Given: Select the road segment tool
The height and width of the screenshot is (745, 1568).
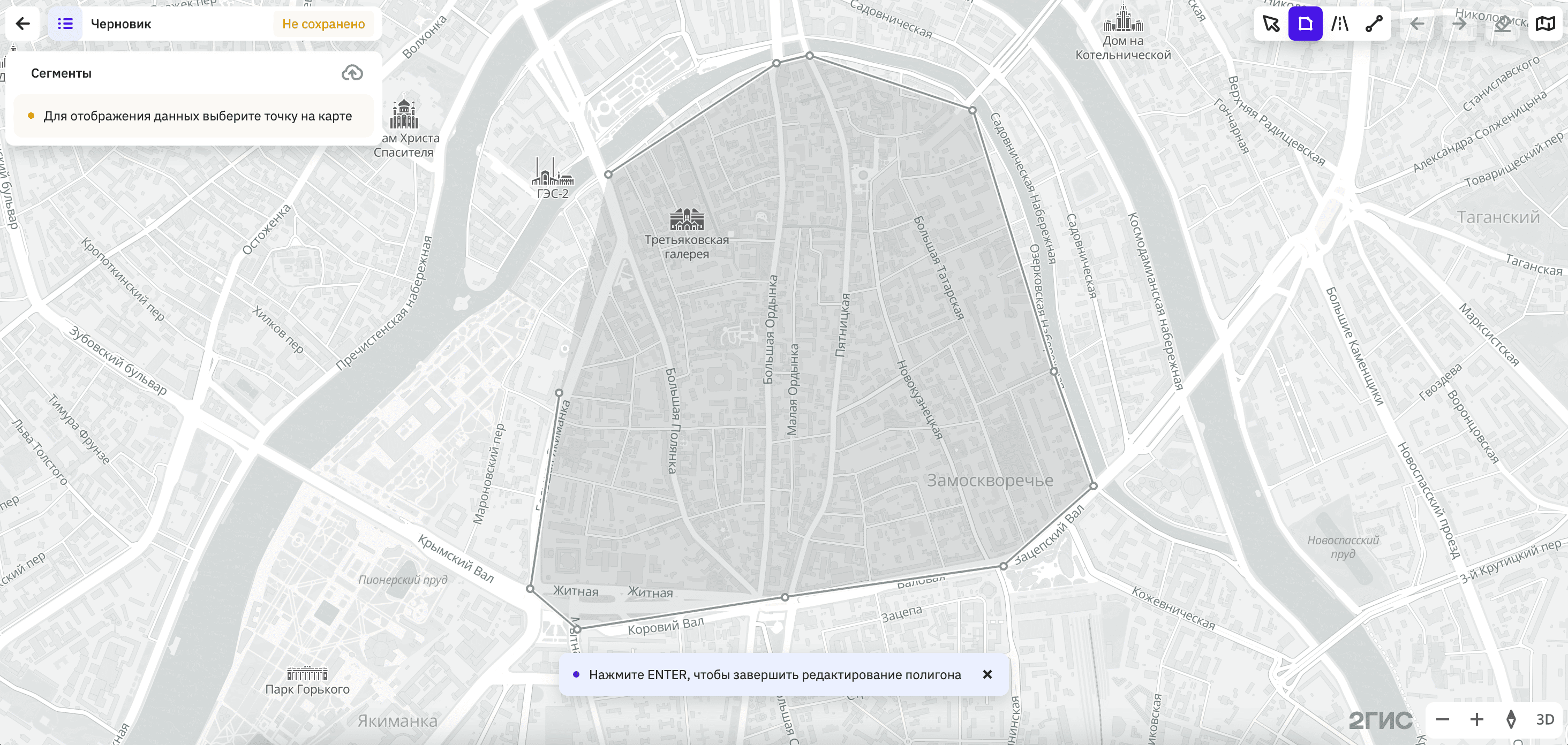Looking at the screenshot, I should [1339, 24].
